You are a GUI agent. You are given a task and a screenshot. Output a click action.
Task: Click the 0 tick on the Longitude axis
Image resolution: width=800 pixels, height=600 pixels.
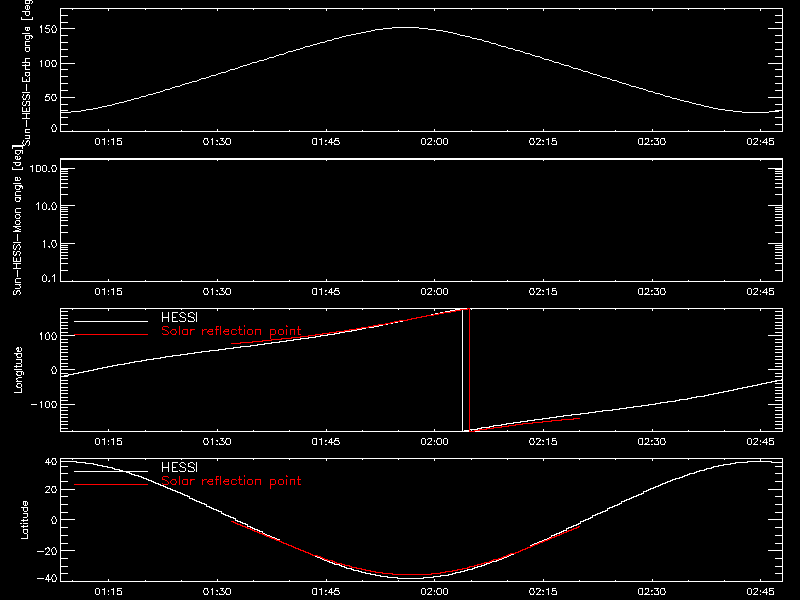(54, 370)
